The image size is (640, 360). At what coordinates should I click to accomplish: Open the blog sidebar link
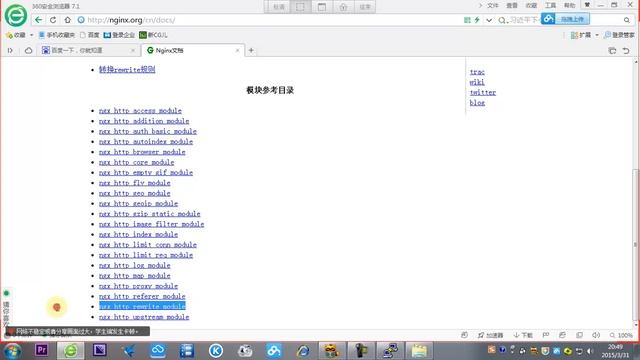pos(477,103)
